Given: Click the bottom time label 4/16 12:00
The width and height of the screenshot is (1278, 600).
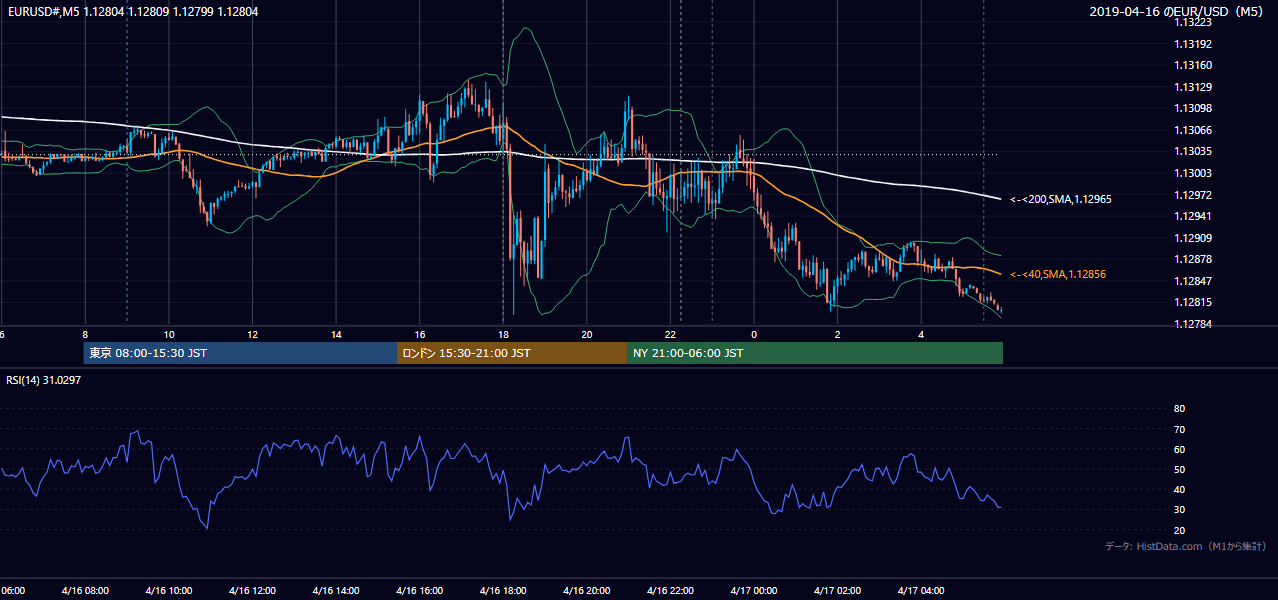Looking at the screenshot, I should click(252, 590).
